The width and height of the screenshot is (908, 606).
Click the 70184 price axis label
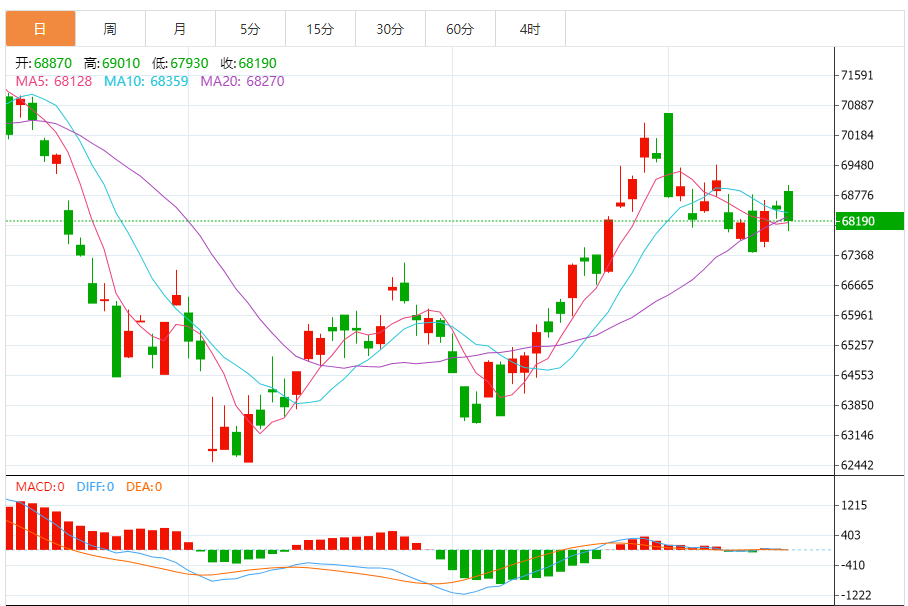(857, 135)
